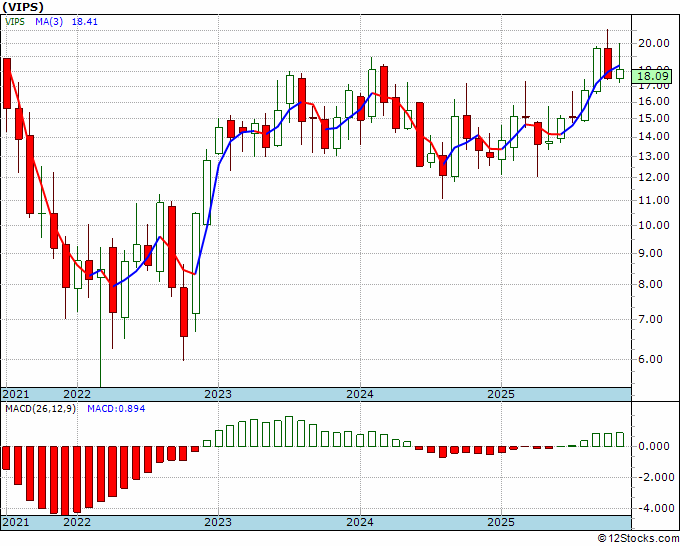Viewport: 680px width, 546px height.
Task: Click the 12.00 price axis label
Action: click(x=654, y=177)
